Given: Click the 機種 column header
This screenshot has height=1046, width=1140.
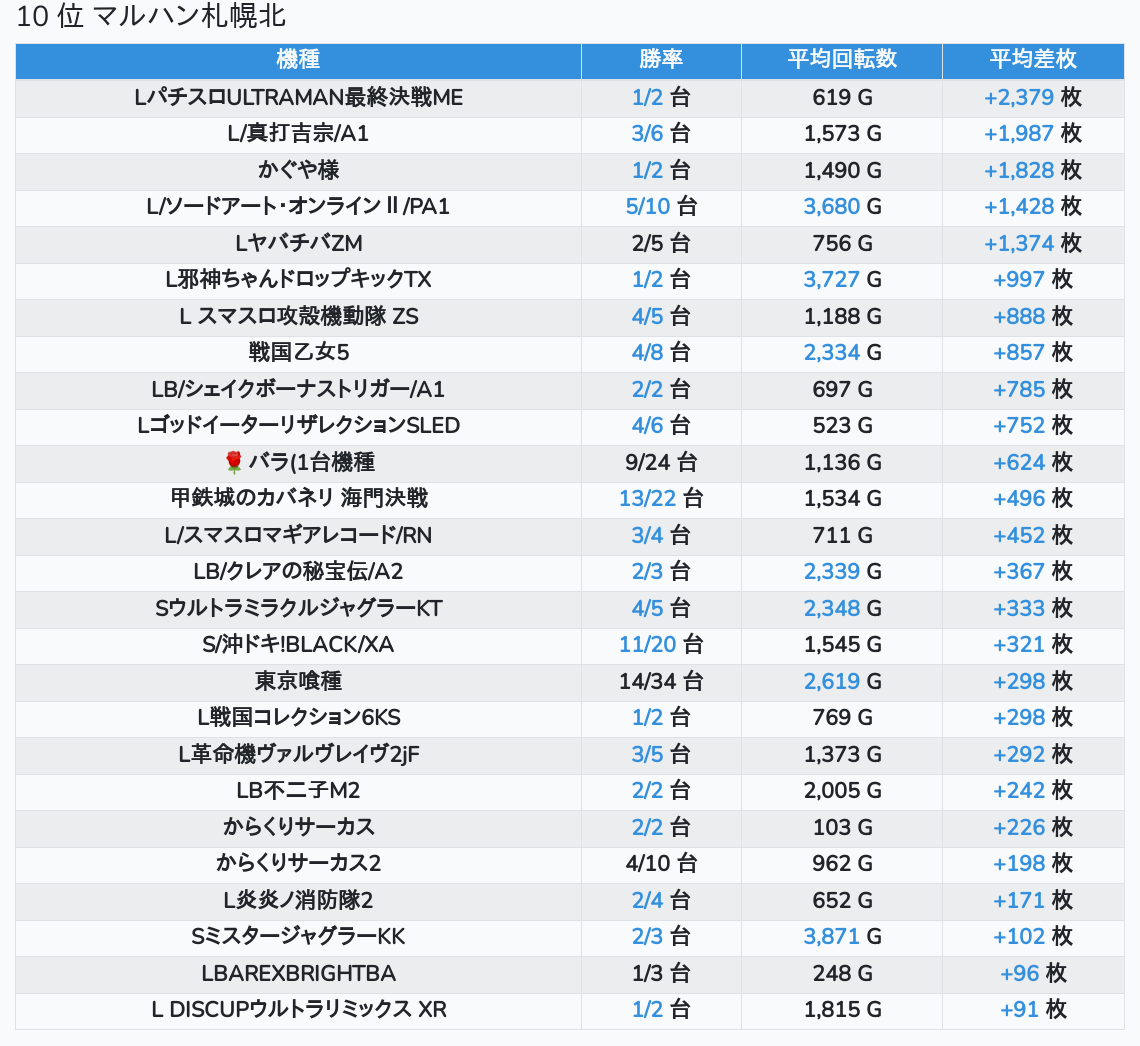Looking at the screenshot, I should 298,60.
